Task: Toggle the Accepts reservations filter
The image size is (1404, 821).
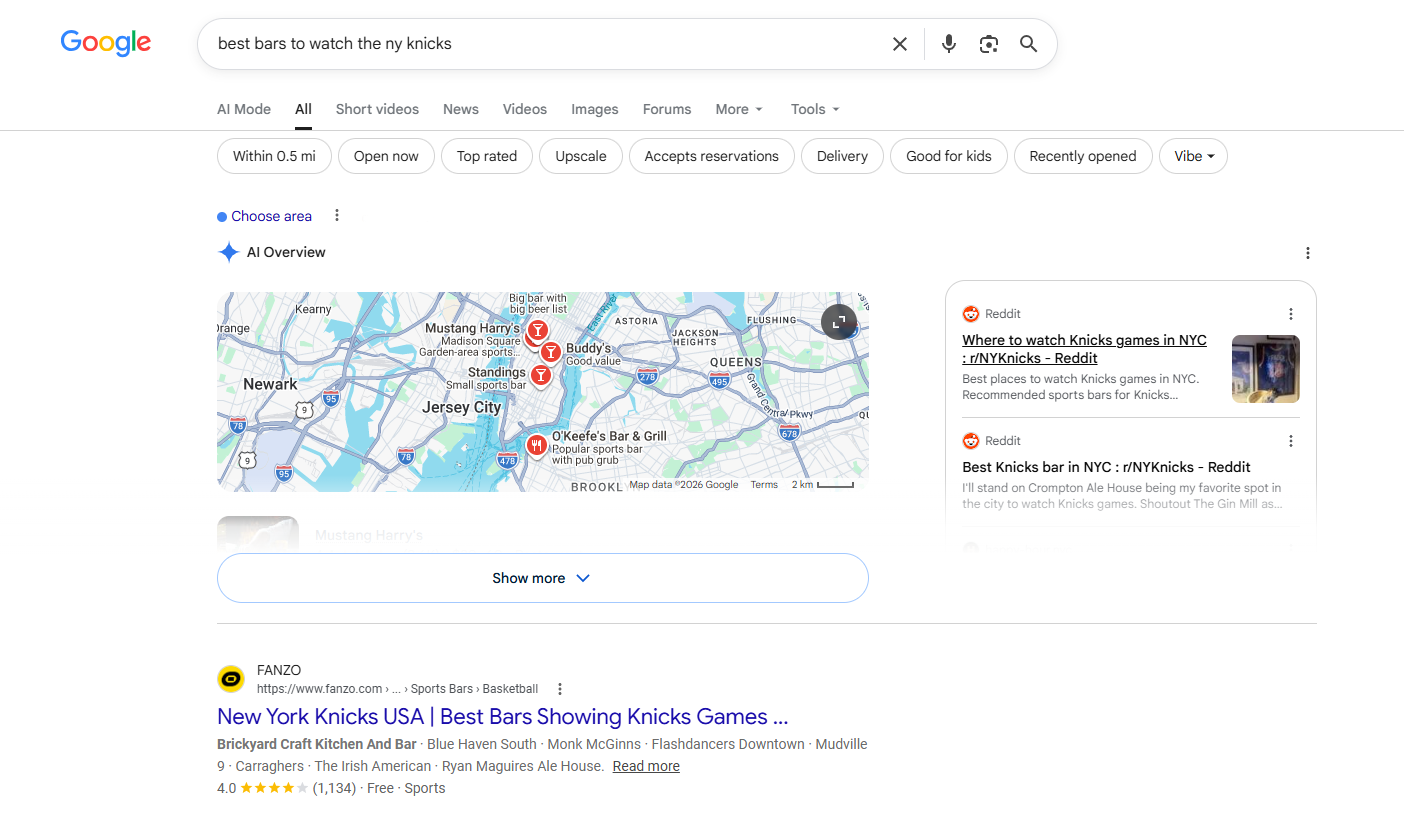Action: pyautogui.click(x=711, y=156)
